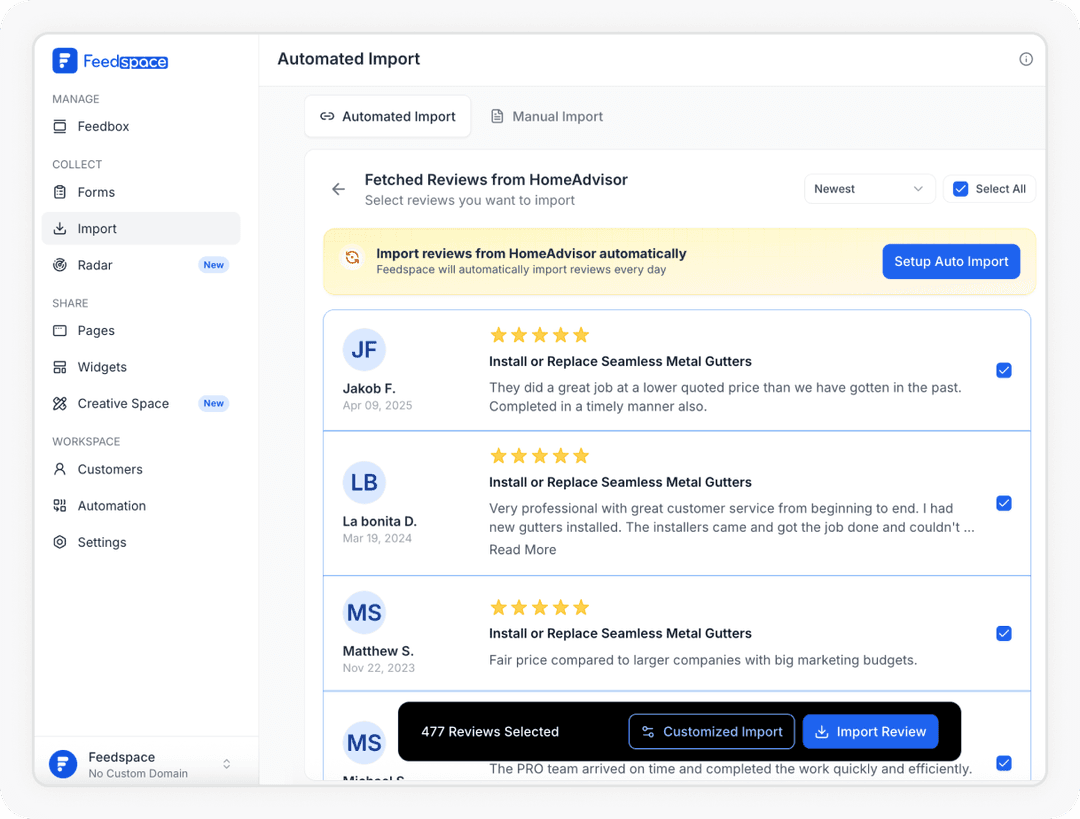Expand the workspace switcher chevrons
The width and height of the screenshot is (1080, 819).
[227, 764]
